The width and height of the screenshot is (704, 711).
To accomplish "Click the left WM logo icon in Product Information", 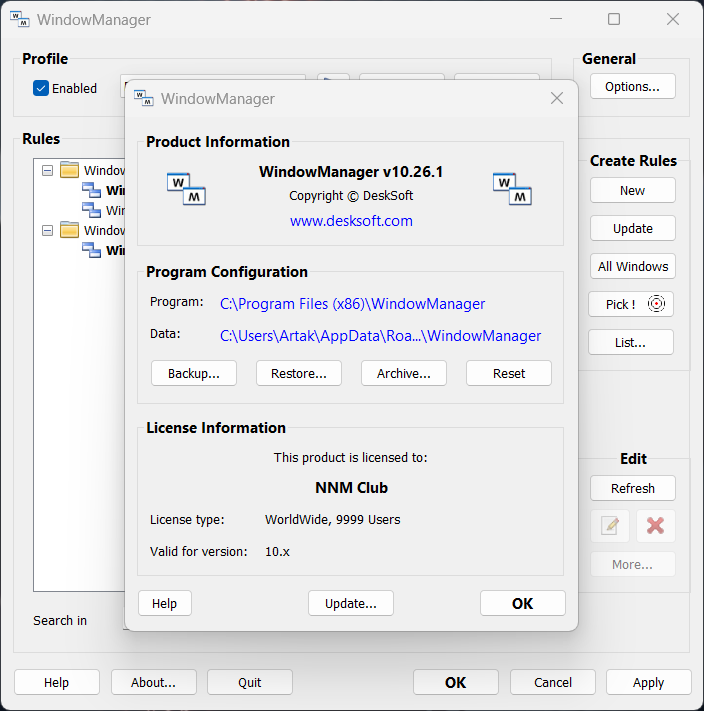I will [x=186, y=189].
